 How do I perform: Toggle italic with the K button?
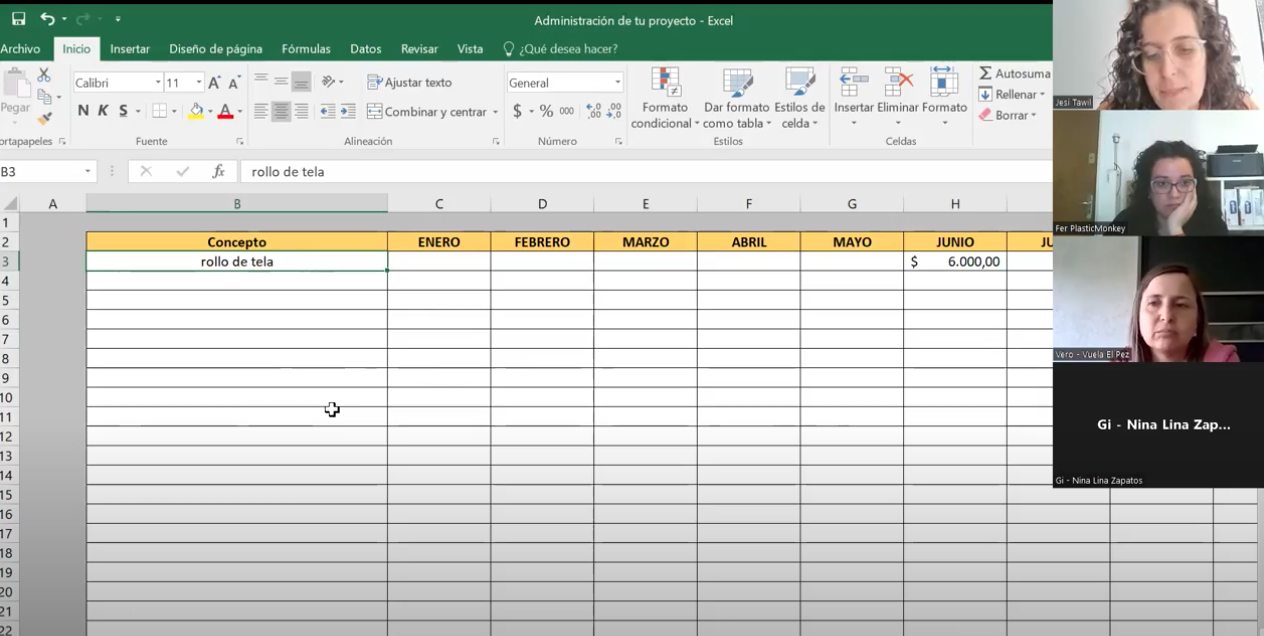click(x=103, y=111)
